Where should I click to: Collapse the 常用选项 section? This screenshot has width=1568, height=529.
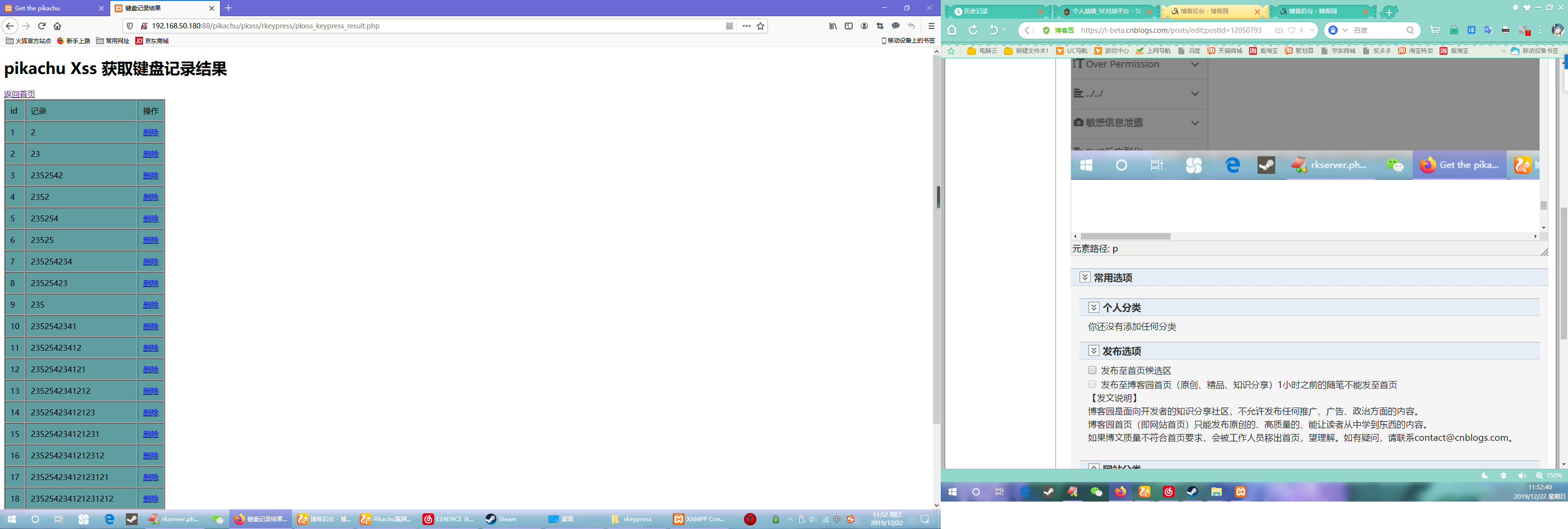[x=1085, y=278]
